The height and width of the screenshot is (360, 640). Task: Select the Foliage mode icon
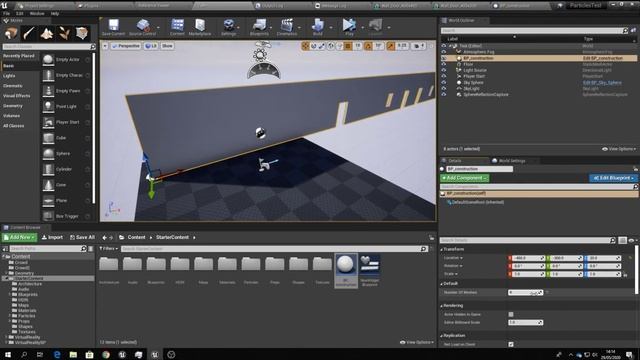point(64,33)
